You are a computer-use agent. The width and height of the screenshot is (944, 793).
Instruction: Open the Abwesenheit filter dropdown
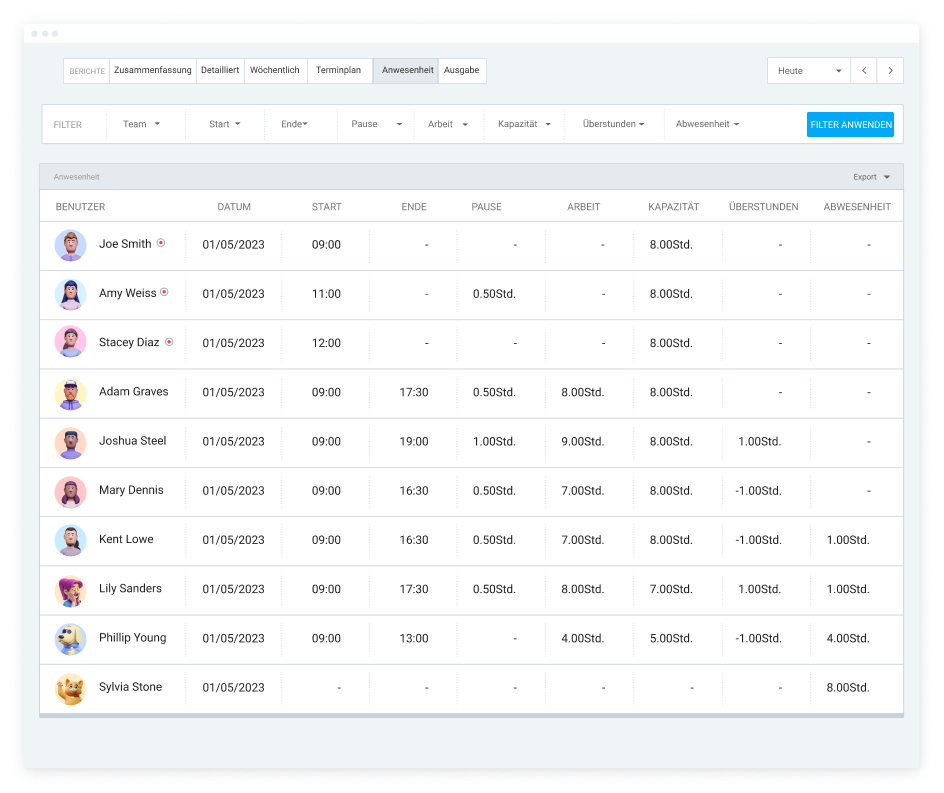click(x=707, y=124)
